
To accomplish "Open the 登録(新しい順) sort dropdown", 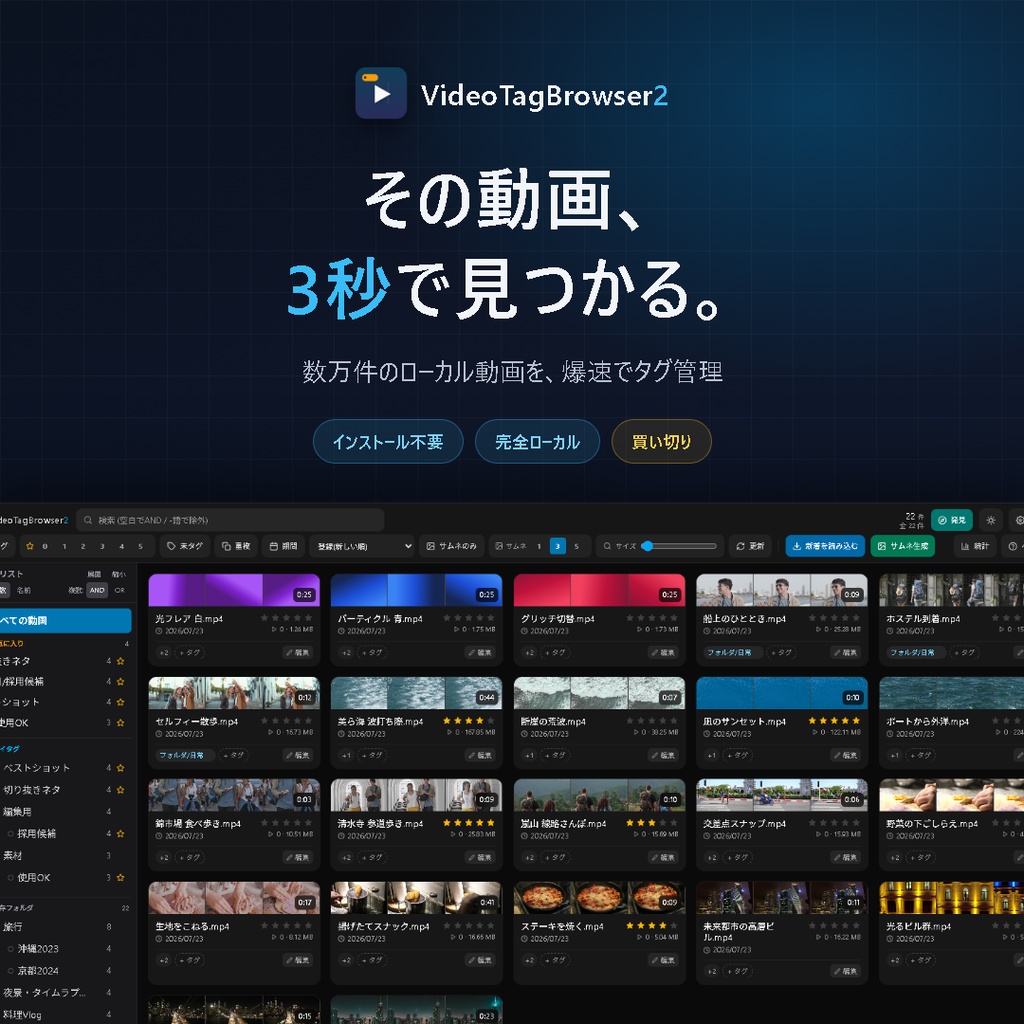I will point(362,546).
